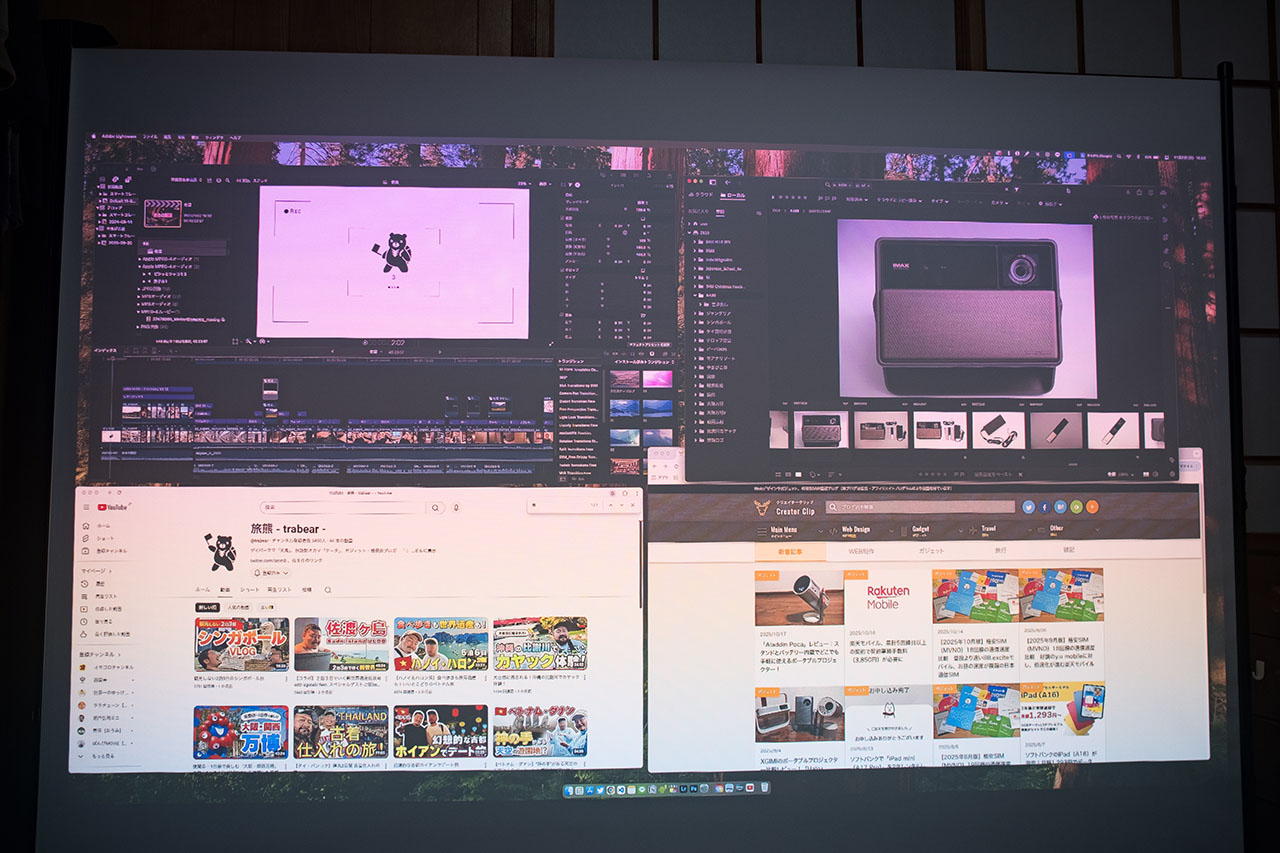The image size is (1280, 853).
Task: Switch to the ローカル tab in Lightroom
Action: coord(733,196)
